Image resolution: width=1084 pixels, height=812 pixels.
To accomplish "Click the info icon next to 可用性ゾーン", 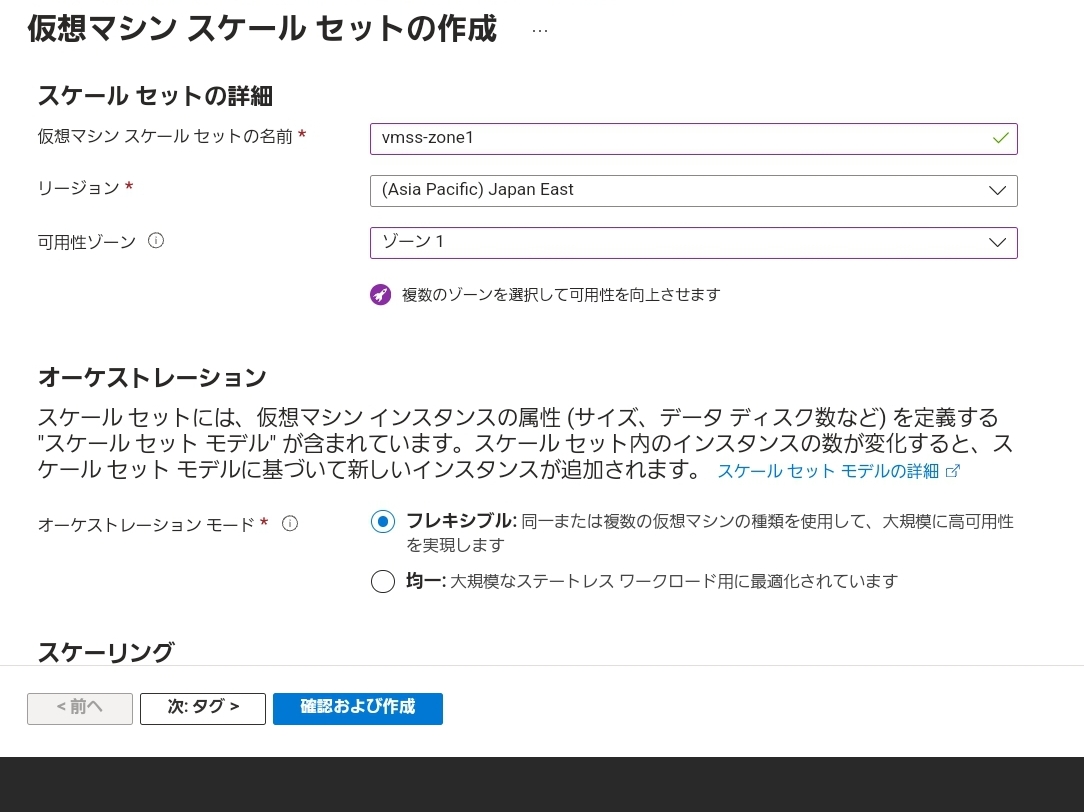I will coord(156,241).
